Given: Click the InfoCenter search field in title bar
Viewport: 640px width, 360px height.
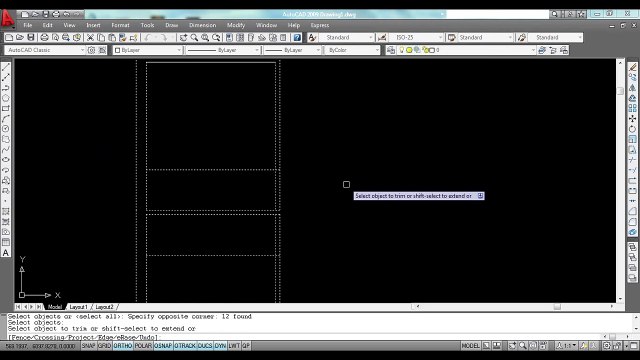Looking at the screenshot, I should (x=498, y=14).
